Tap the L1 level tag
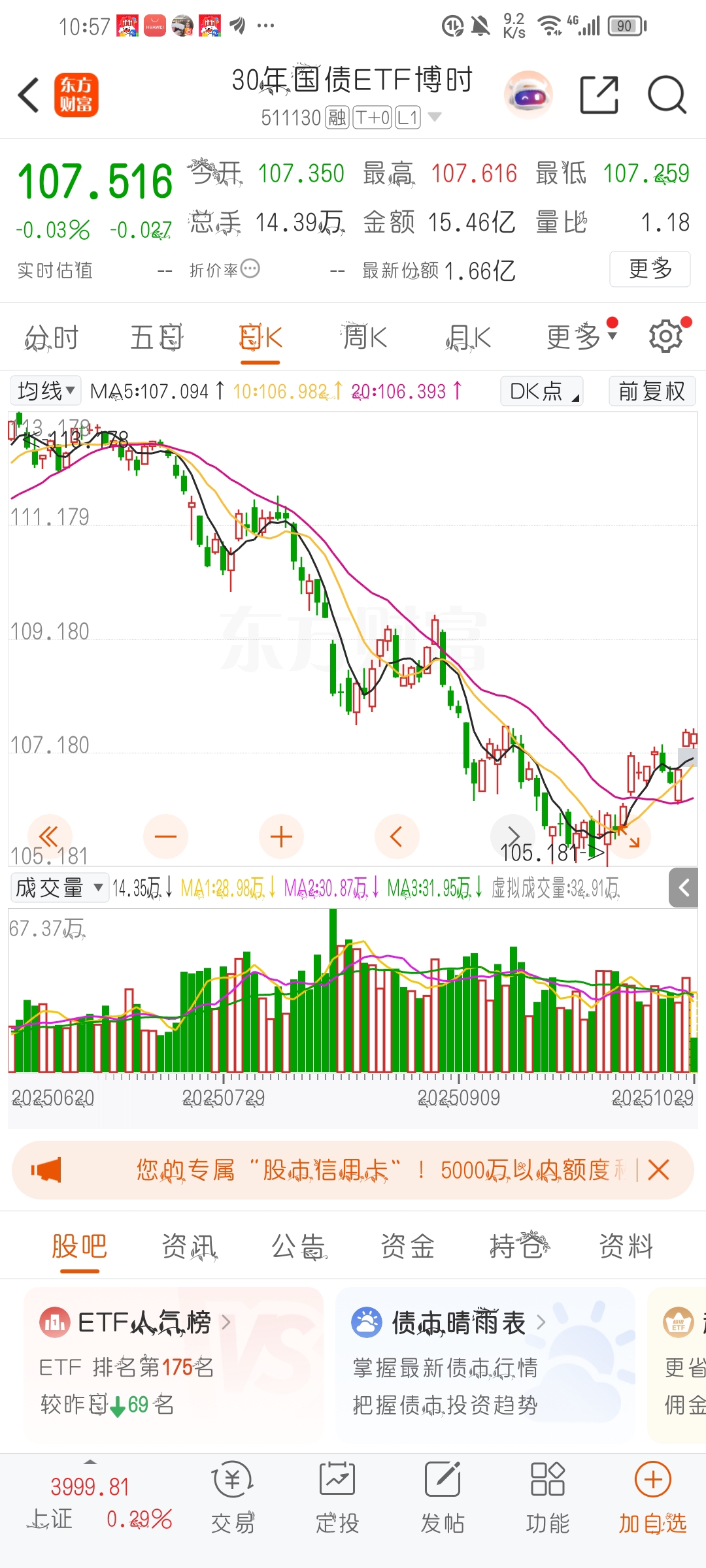 pos(408,118)
